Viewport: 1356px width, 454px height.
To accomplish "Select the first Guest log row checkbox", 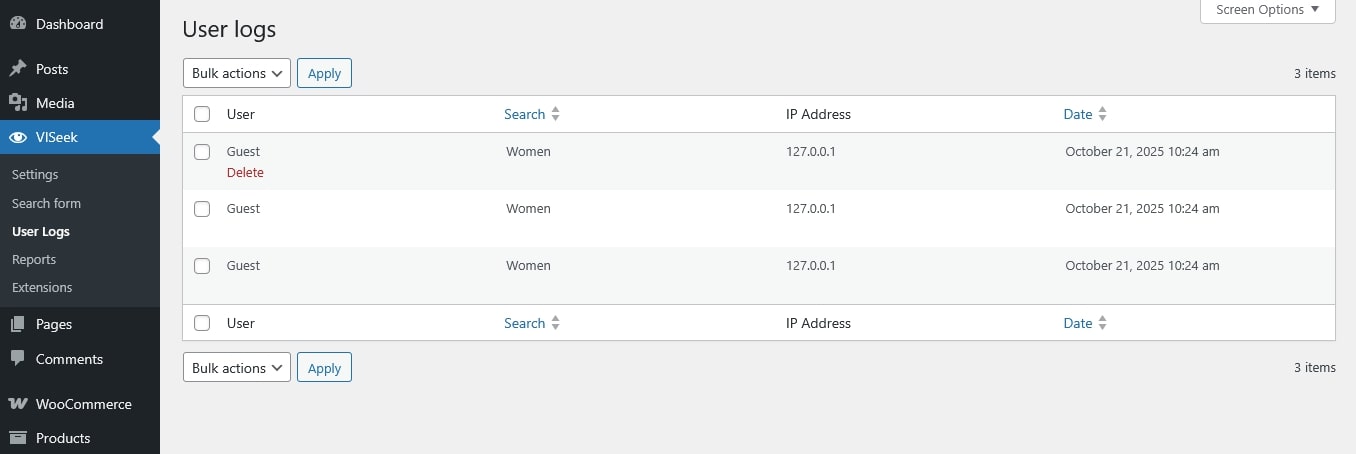I will pos(202,152).
